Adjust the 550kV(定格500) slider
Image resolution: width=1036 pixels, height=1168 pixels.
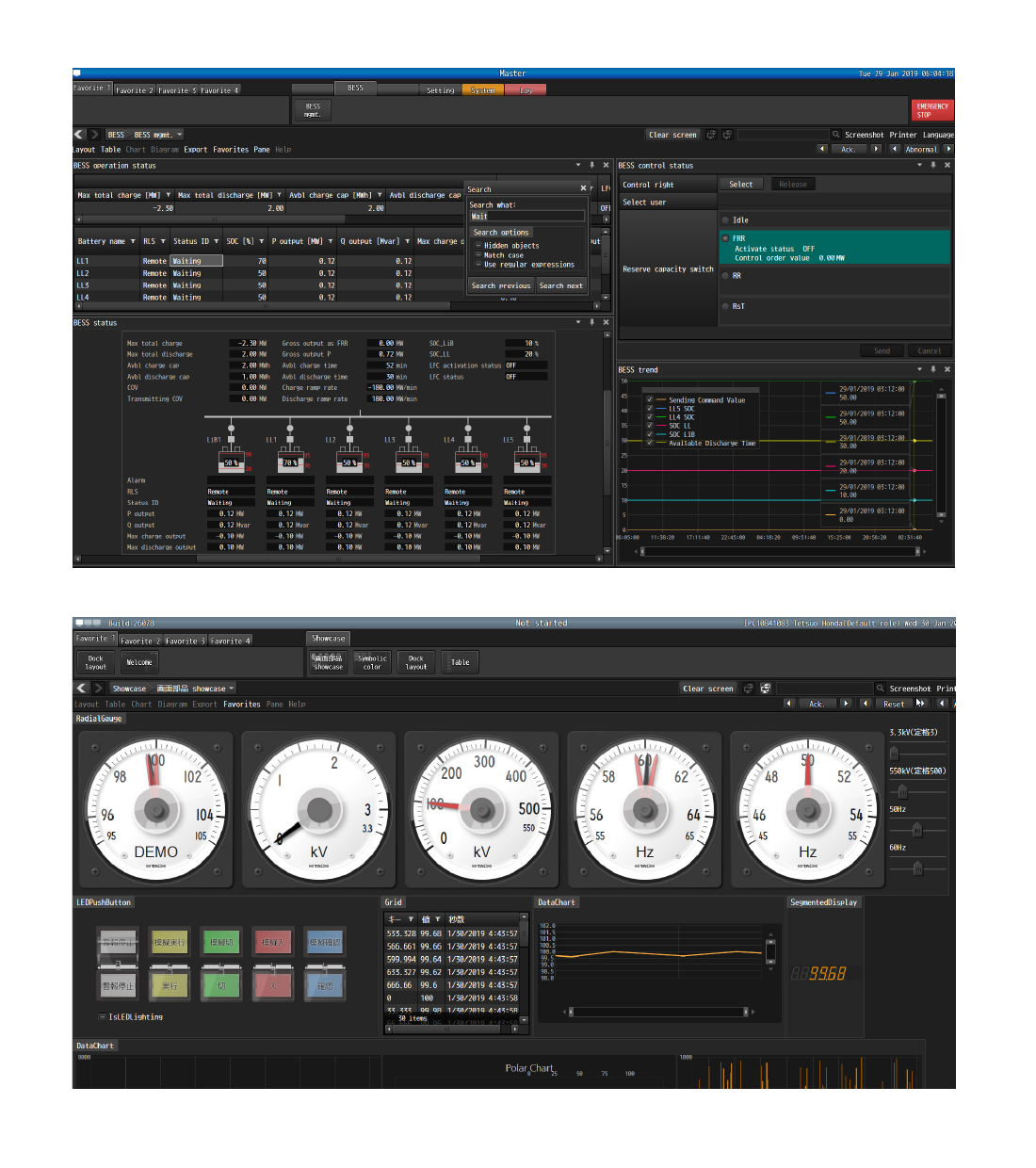click(x=901, y=791)
